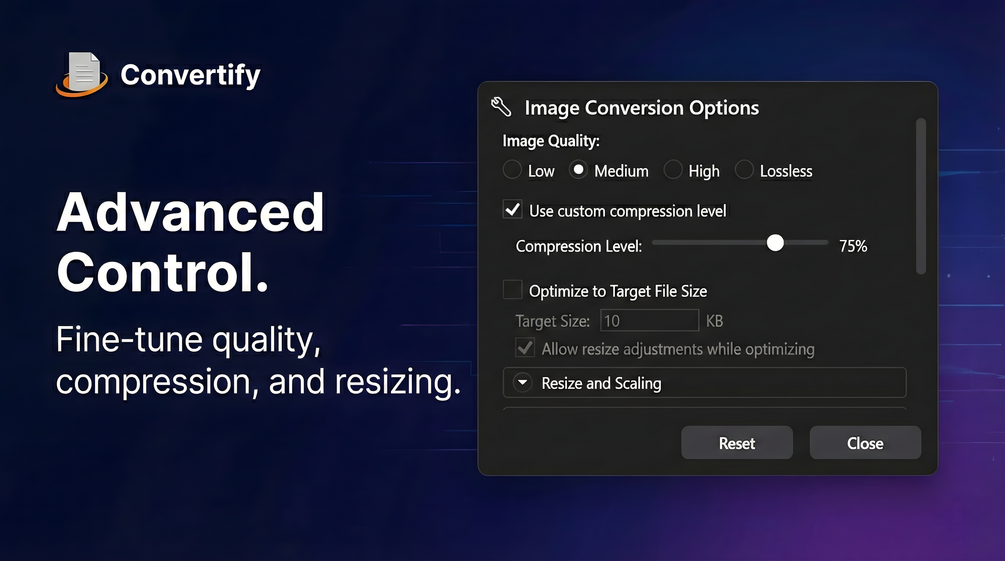1005x561 pixels.
Task: Switch image quality to Lossless
Action: click(x=744, y=171)
